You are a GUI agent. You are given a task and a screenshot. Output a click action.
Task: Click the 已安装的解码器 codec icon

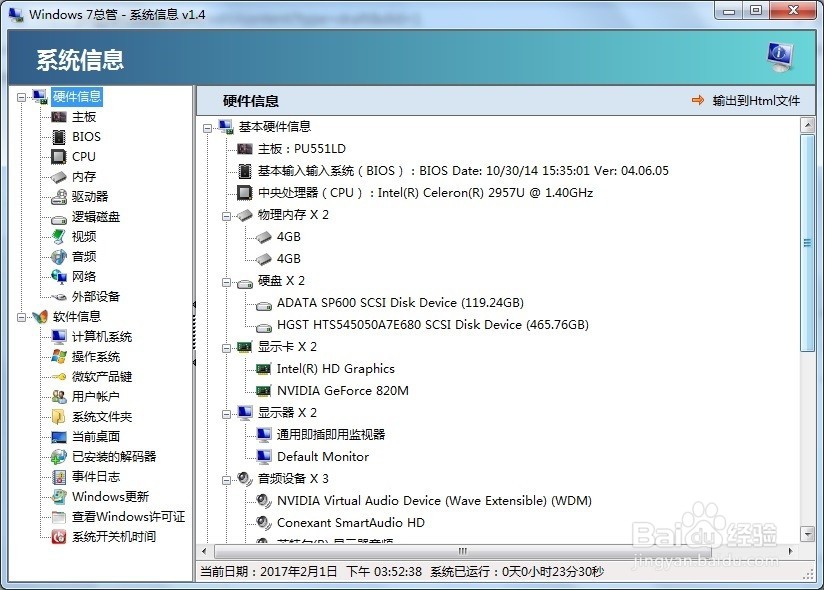(59, 456)
